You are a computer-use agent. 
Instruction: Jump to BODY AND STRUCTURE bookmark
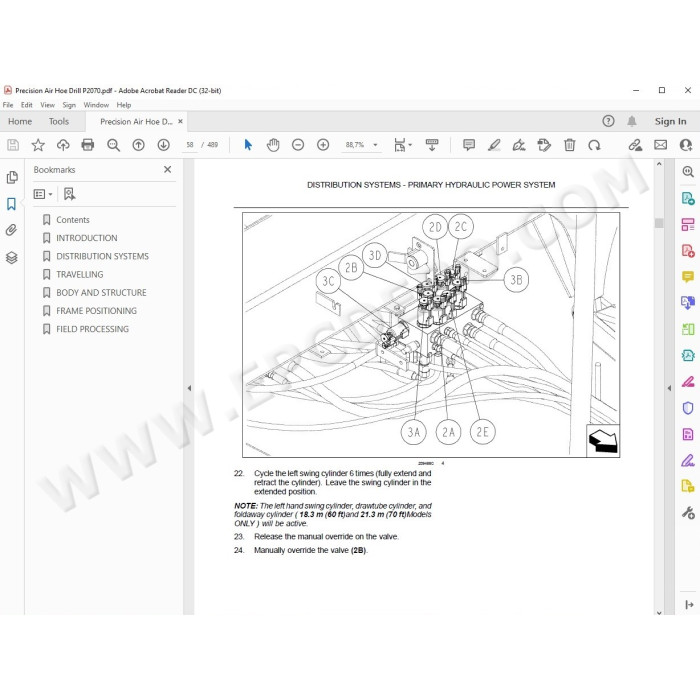[x=101, y=292]
